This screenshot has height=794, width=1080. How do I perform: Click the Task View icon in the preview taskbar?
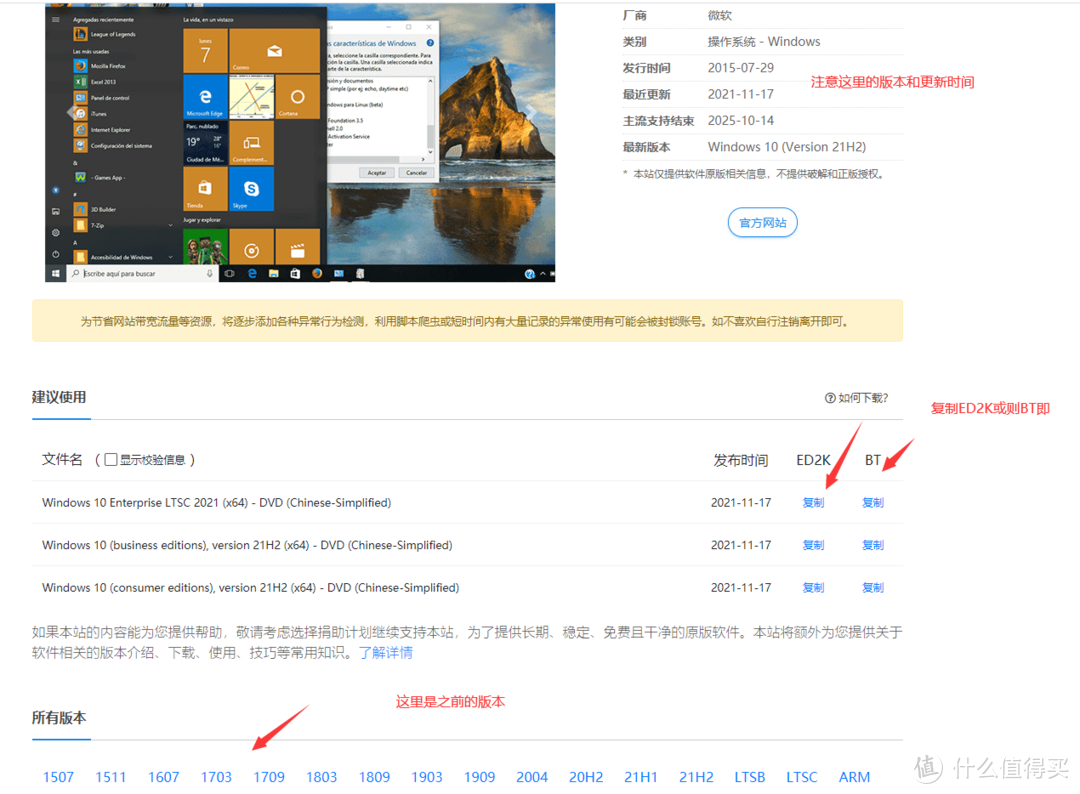pyautogui.click(x=229, y=273)
